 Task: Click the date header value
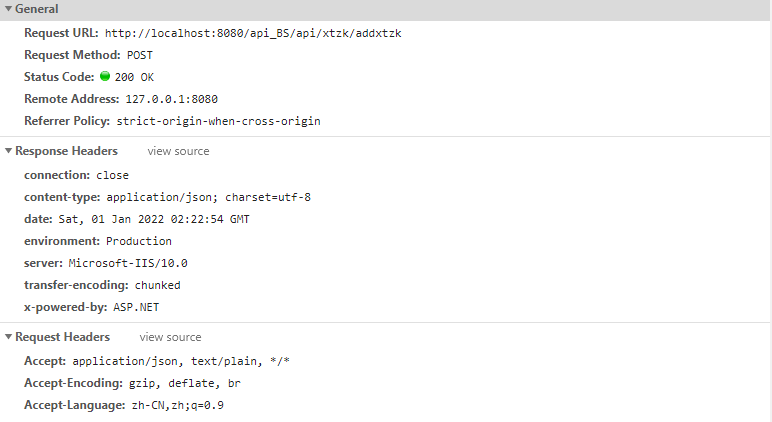(x=154, y=219)
